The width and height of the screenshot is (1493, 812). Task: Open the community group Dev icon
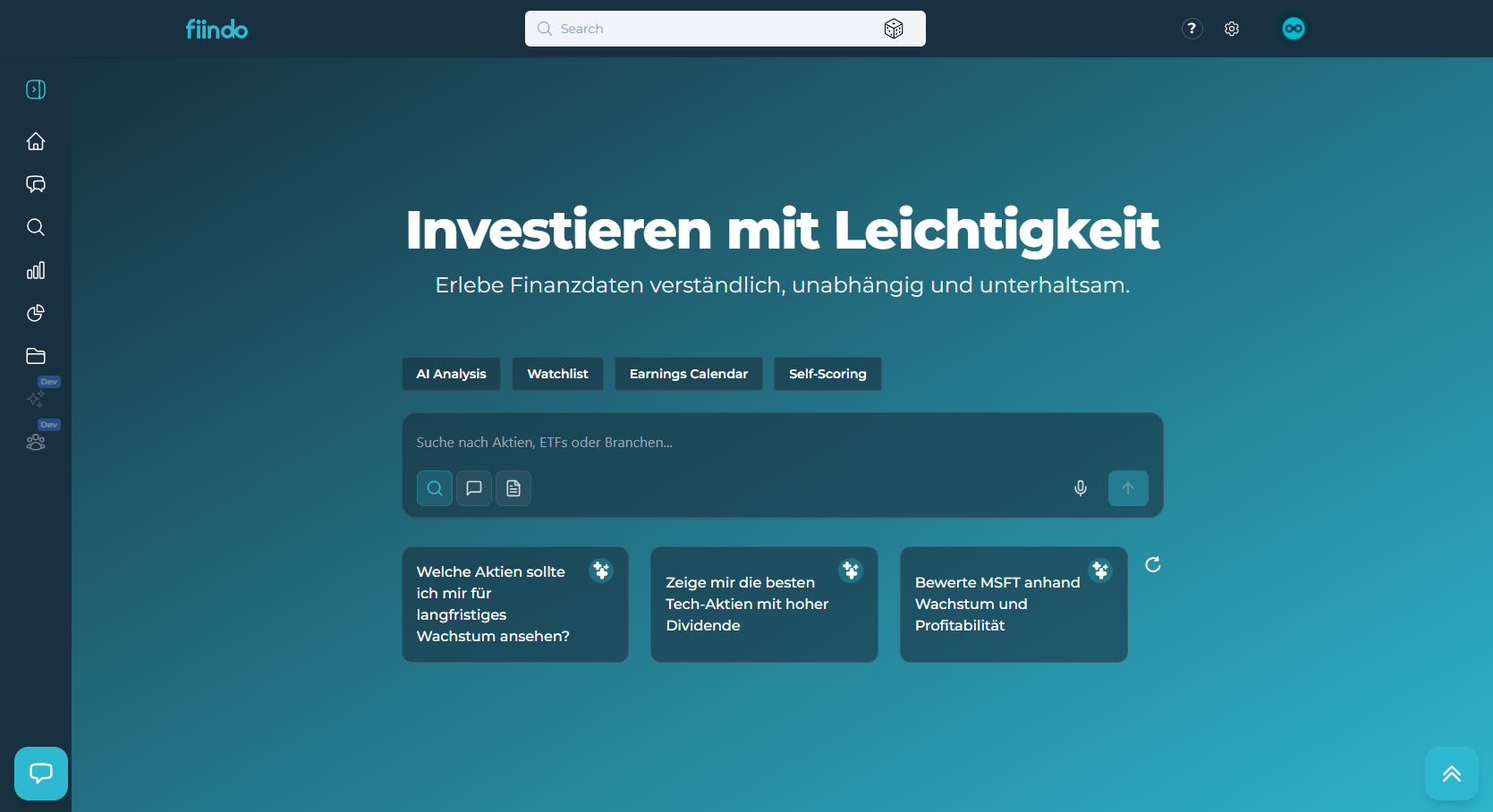36,442
